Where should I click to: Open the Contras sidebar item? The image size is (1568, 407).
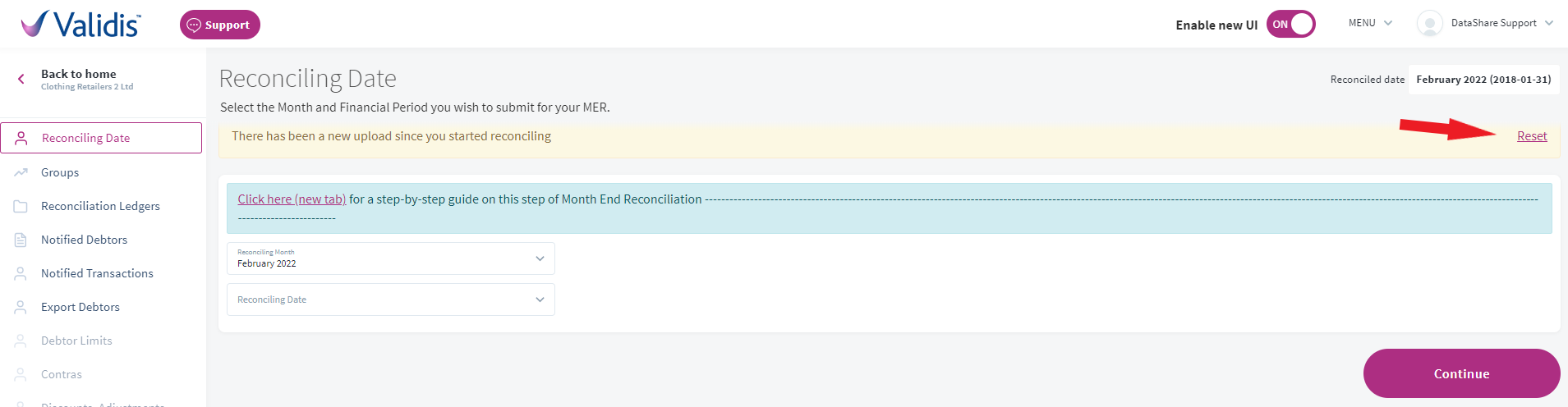(62, 374)
